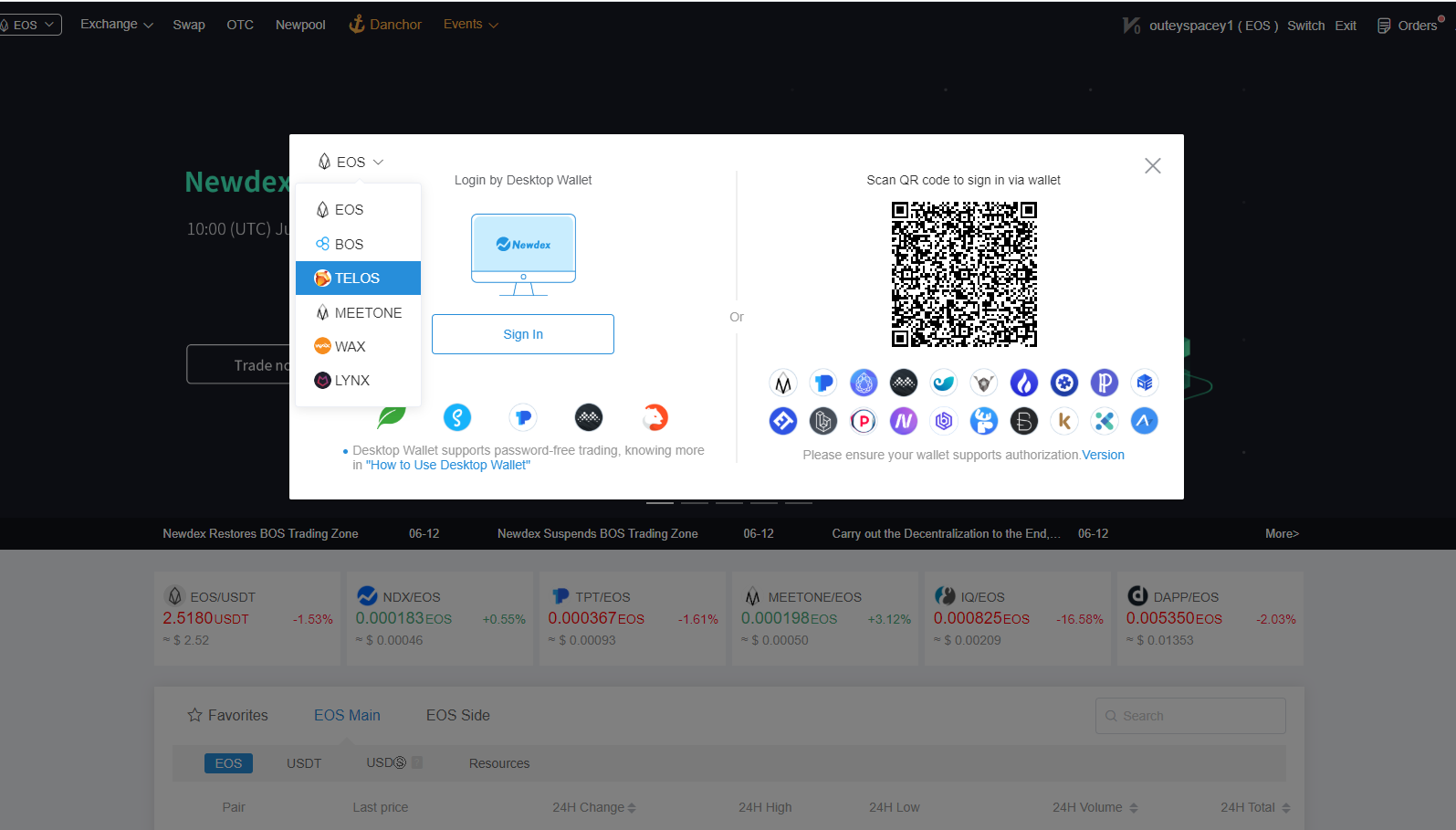Click Exit to log out
This screenshot has width=1456, height=830.
pyautogui.click(x=1346, y=26)
